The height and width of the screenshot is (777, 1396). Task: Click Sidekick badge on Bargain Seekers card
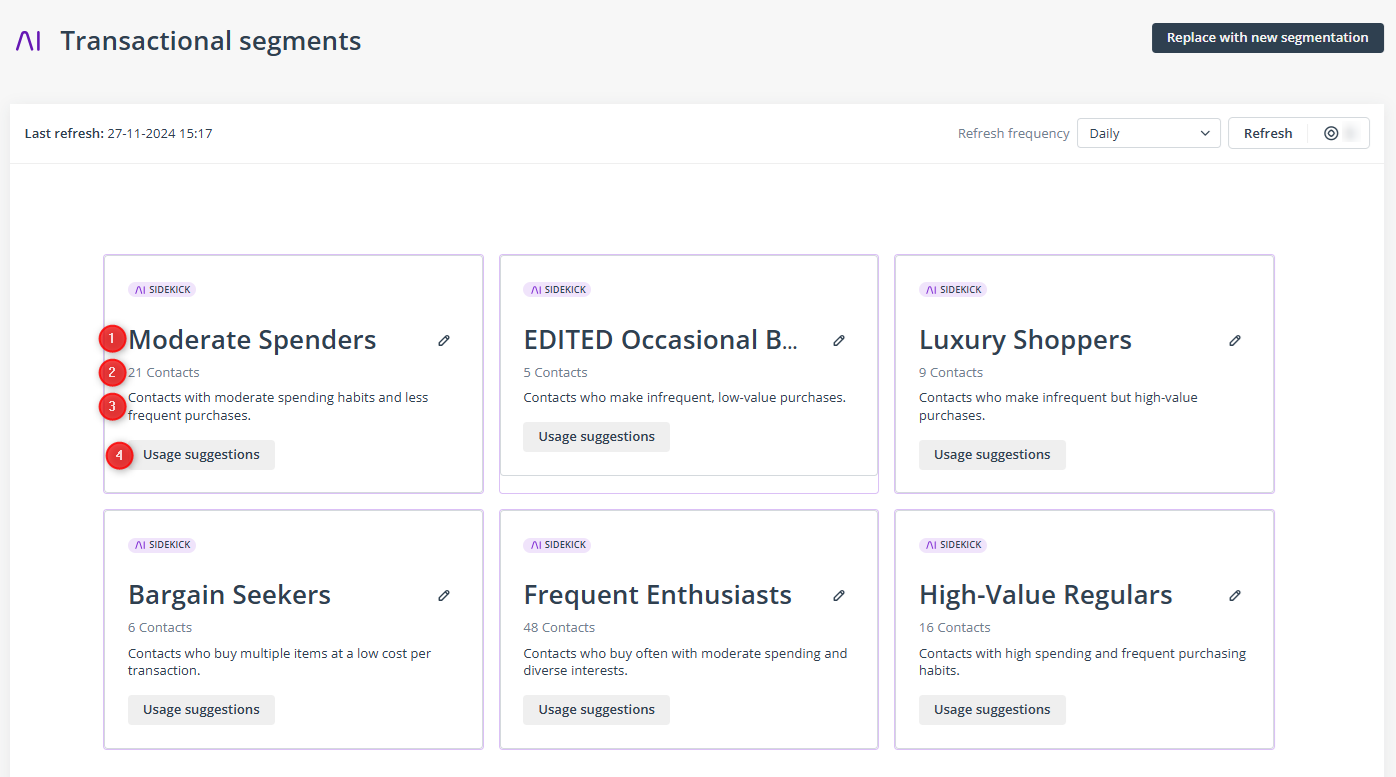(x=162, y=545)
